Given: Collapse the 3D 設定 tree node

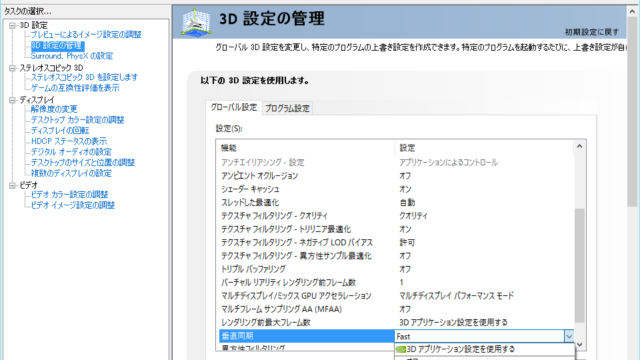Looking at the screenshot, I should tap(12, 26).
